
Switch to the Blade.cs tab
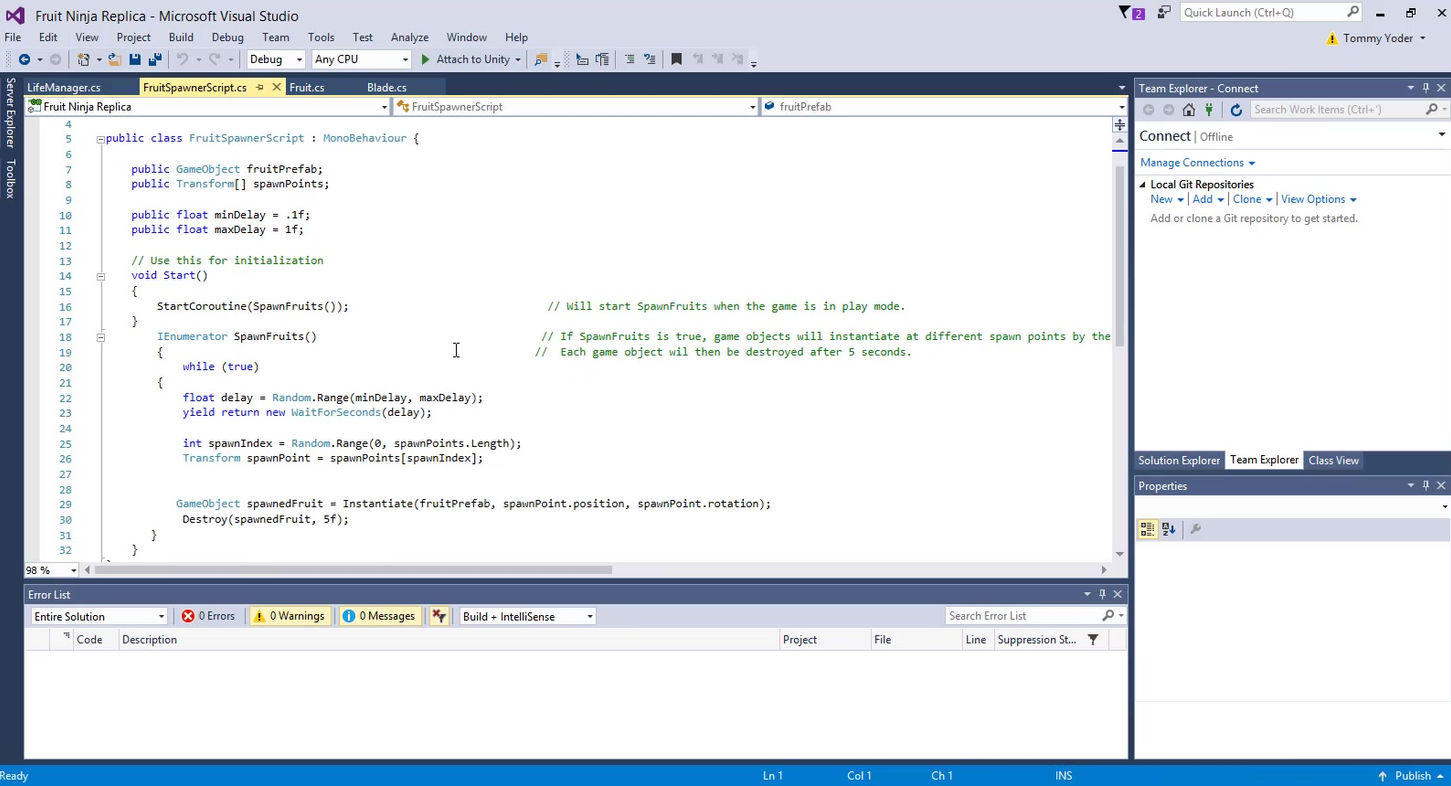point(387,88)
